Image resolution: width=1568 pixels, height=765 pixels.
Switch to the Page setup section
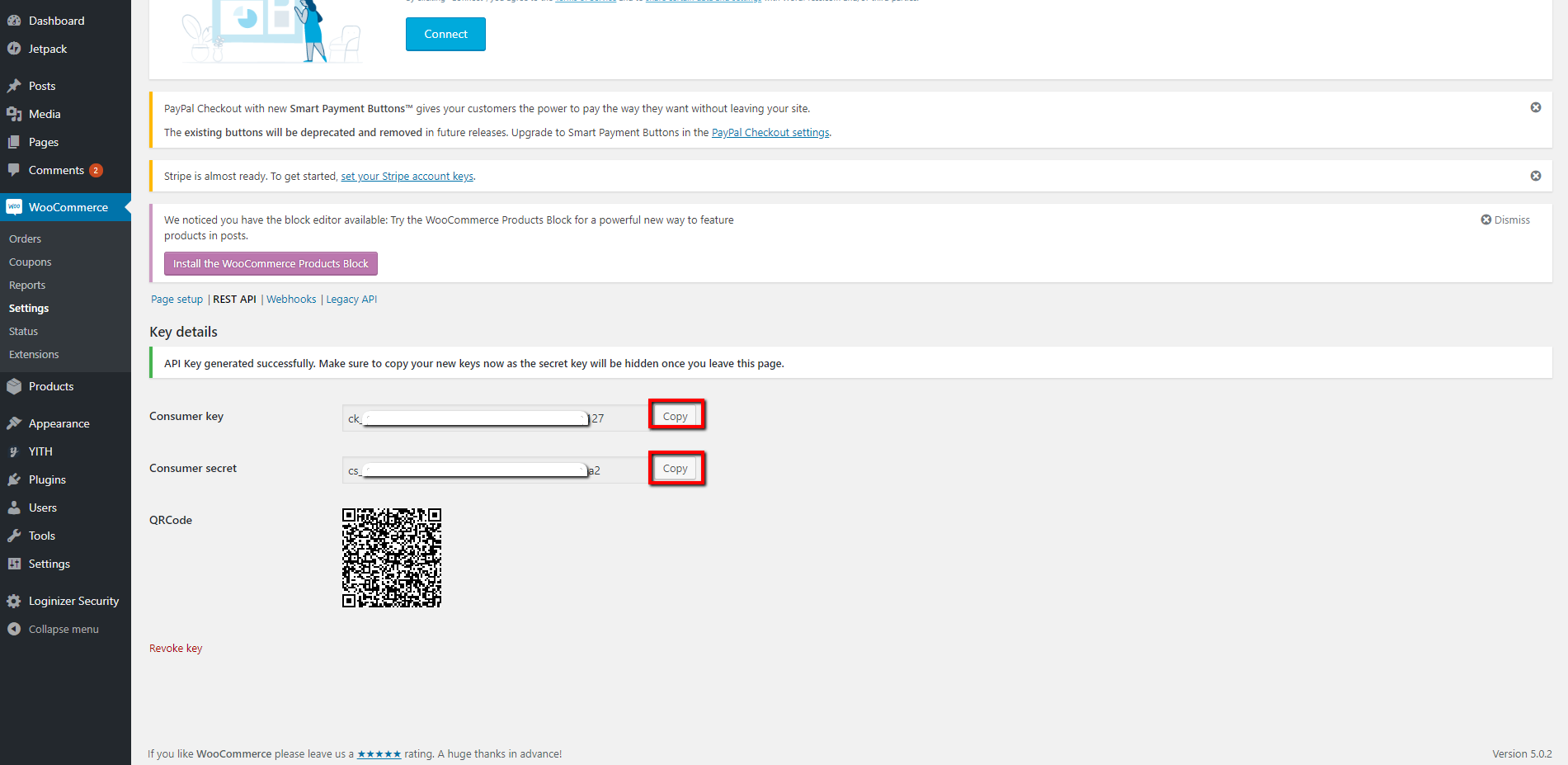[177, 300]
